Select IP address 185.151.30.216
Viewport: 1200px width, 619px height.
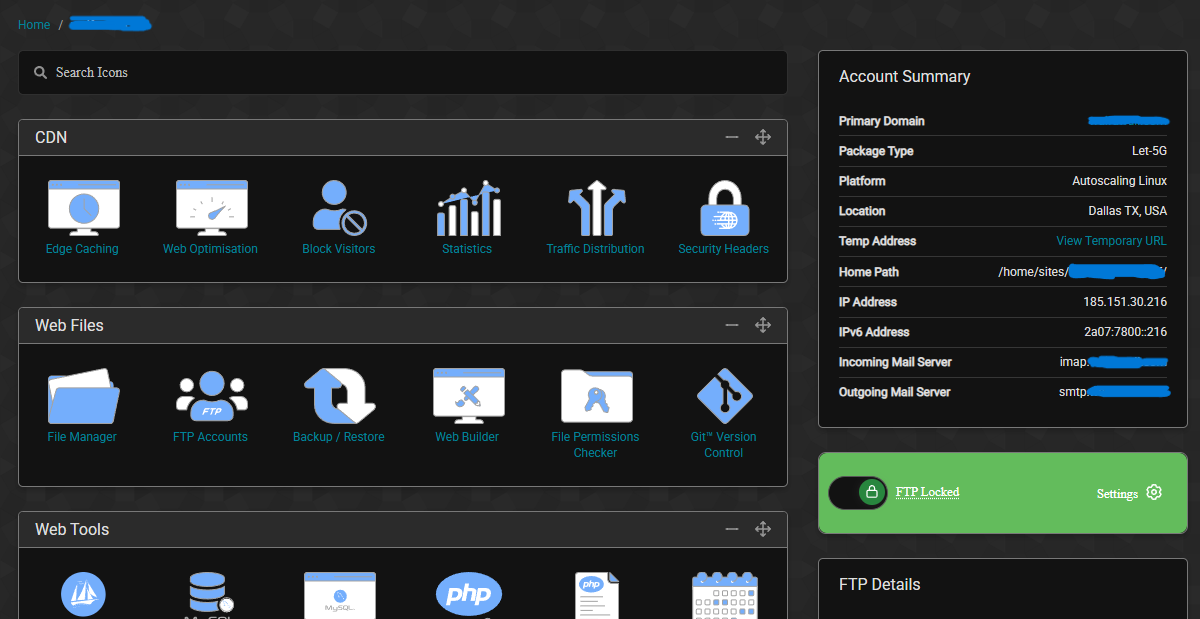pos(1125,302)
